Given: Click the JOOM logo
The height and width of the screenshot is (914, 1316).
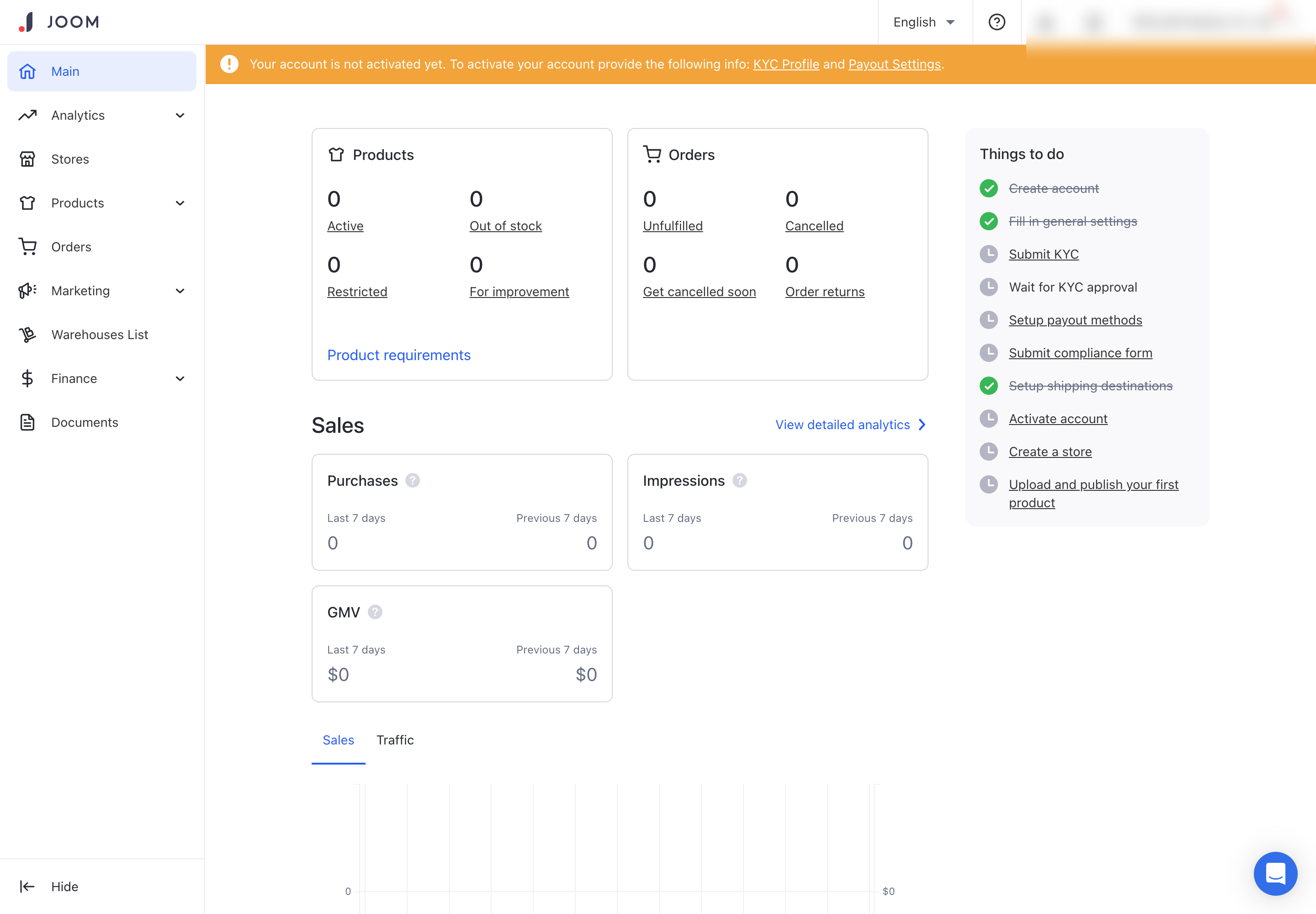Looking at the screenshot, I should tap(59, 22).
